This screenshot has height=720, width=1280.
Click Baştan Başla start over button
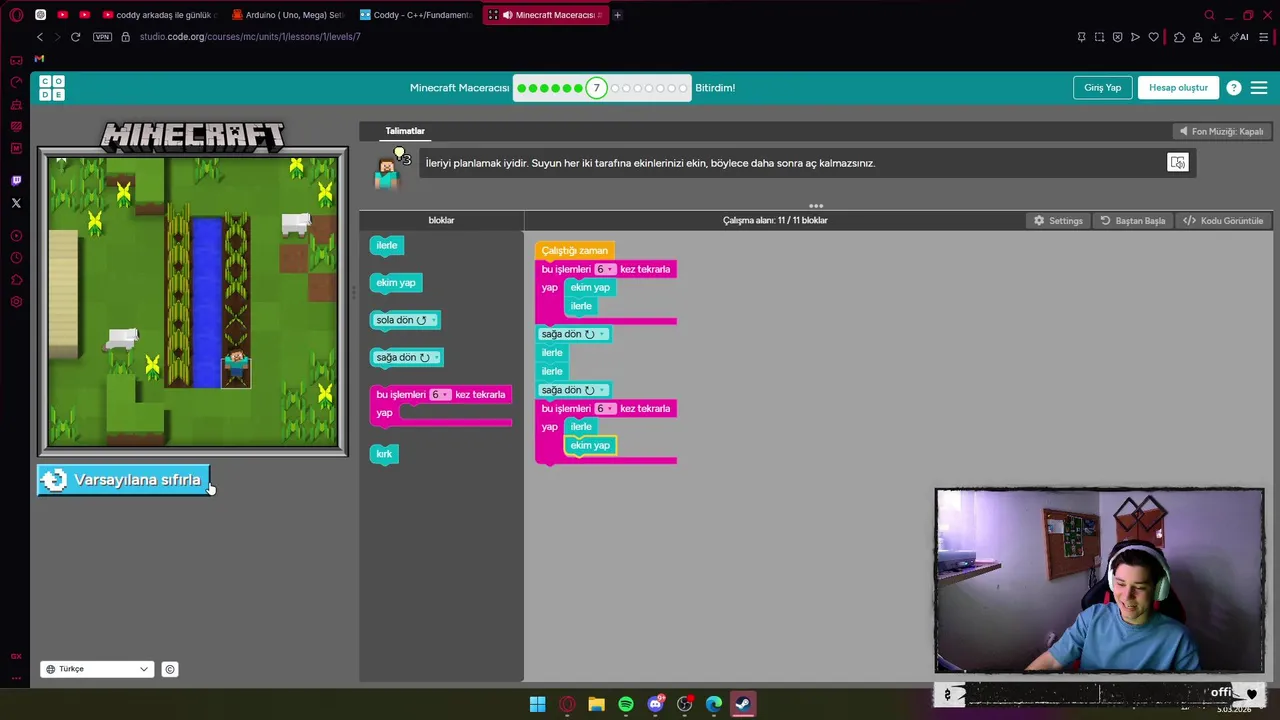(x=1133, y=220)
